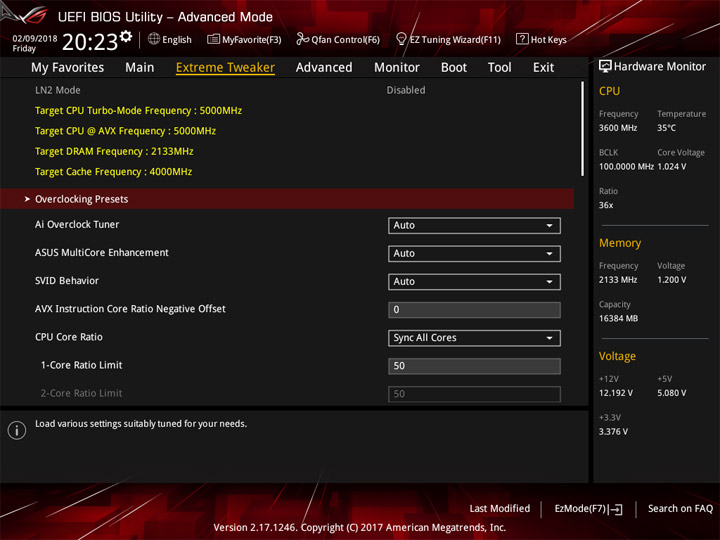Image resolution: width=720 pixels, height=540 pixels.
Task: Launch EZ Tuning Wizard bulb icon
Action: coord(401,39)
